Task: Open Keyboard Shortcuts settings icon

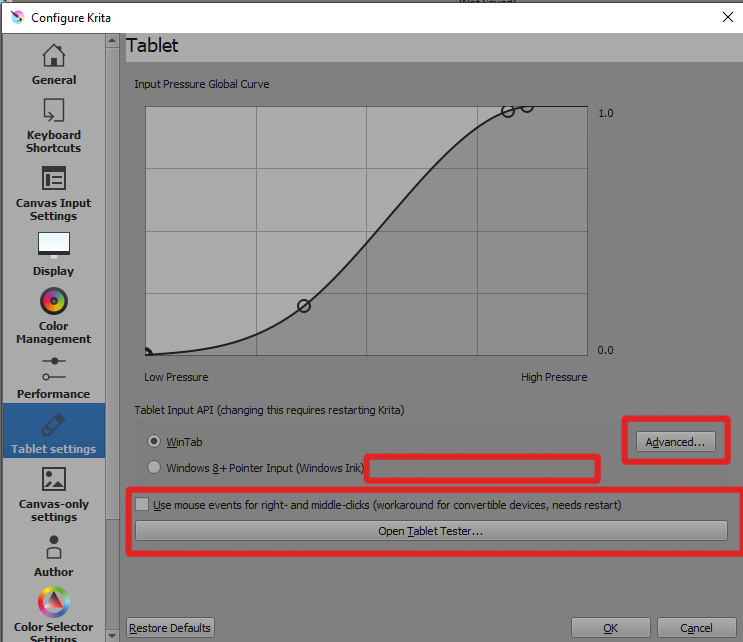Action: click(54, 110)
